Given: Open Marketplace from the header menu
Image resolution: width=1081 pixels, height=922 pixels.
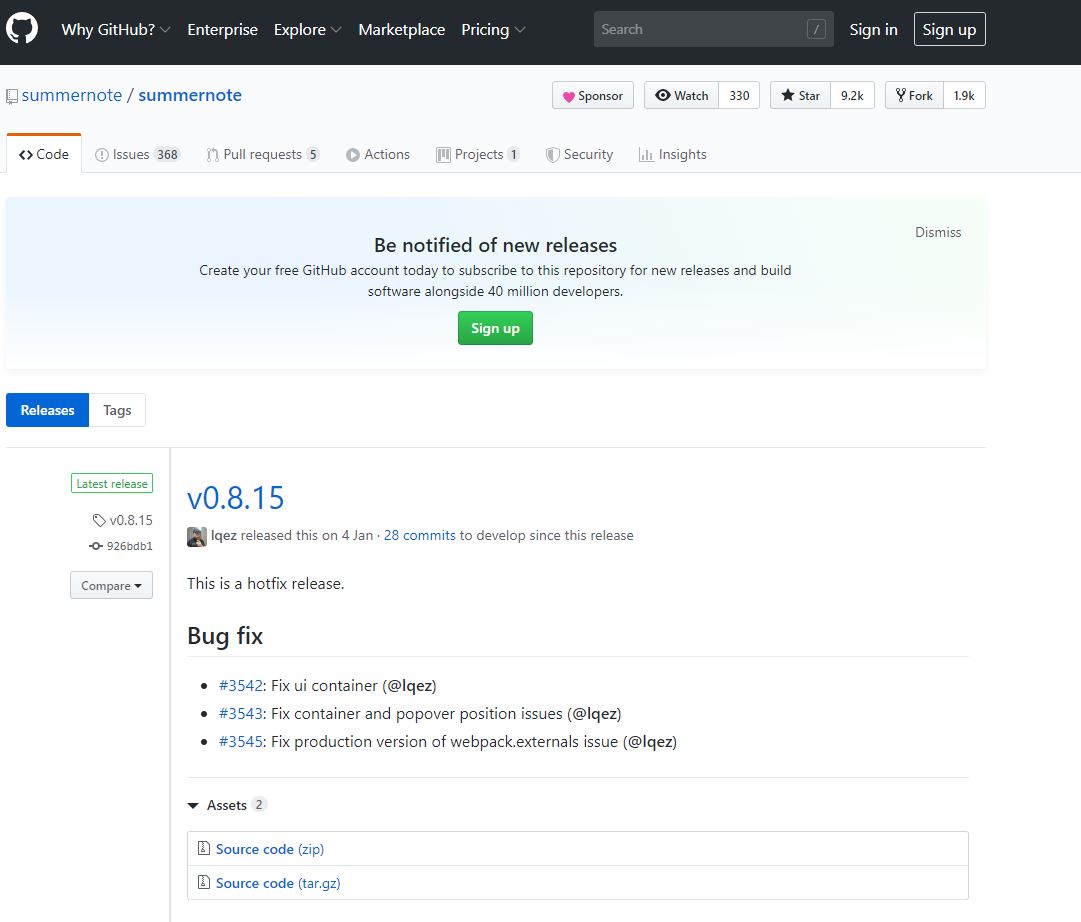Looking at the screenshot, I should (x=402, y=30).
